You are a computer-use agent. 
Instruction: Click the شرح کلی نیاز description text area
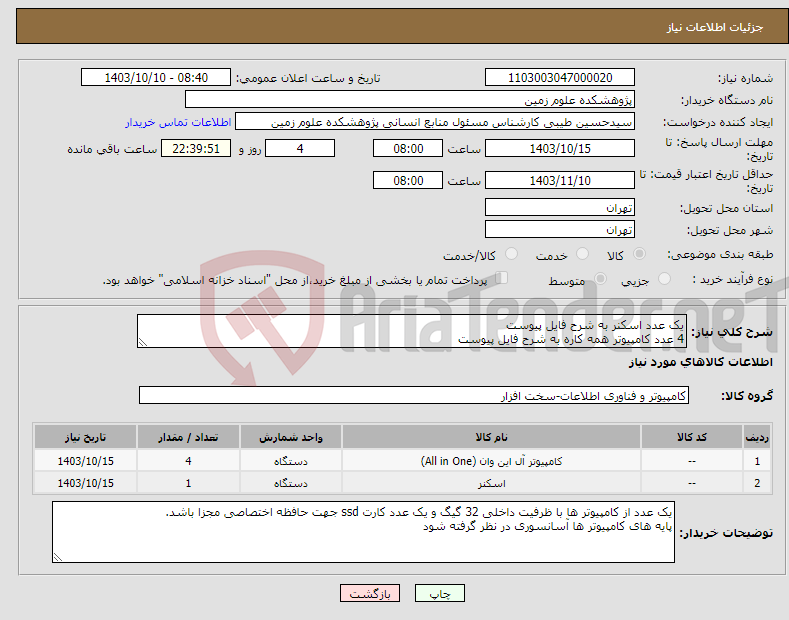click(x=412, y=331)
